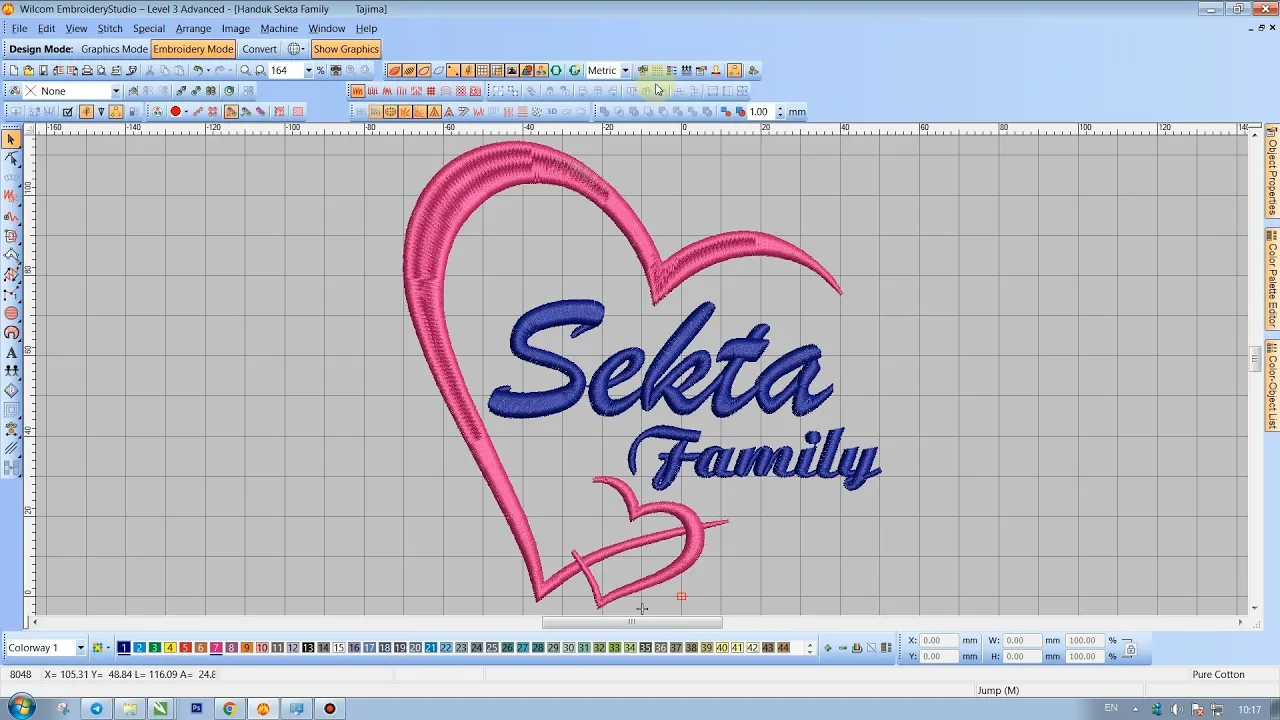Toggle the checkbox icon in third toolbar
The width and height of the screenshot is (1280, 720).
tap(68, 112)
